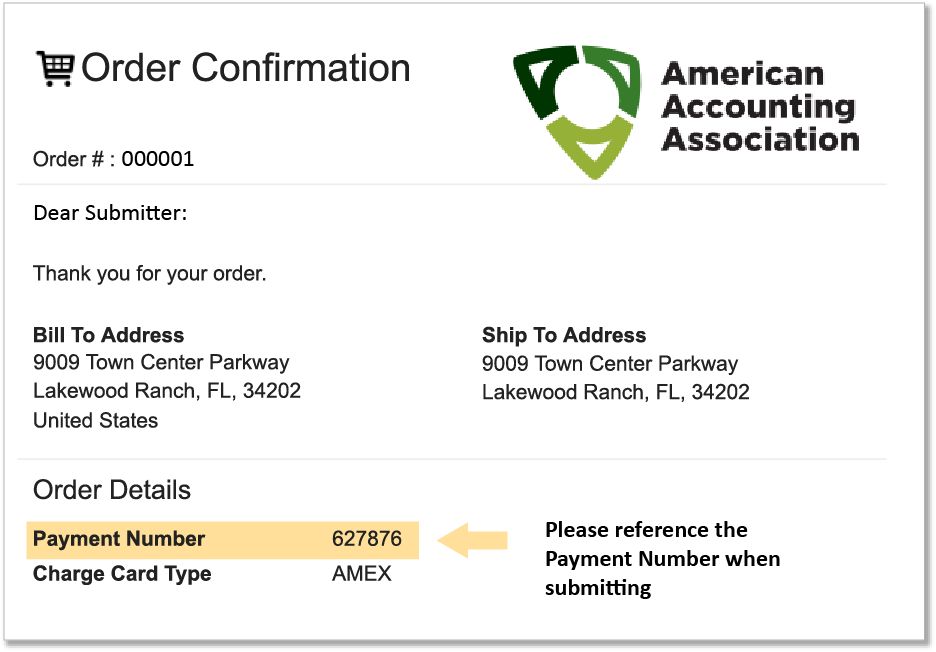Click the Bill To street address line
The height and width of the screenshot is (652, 936).
pos(161,363)
